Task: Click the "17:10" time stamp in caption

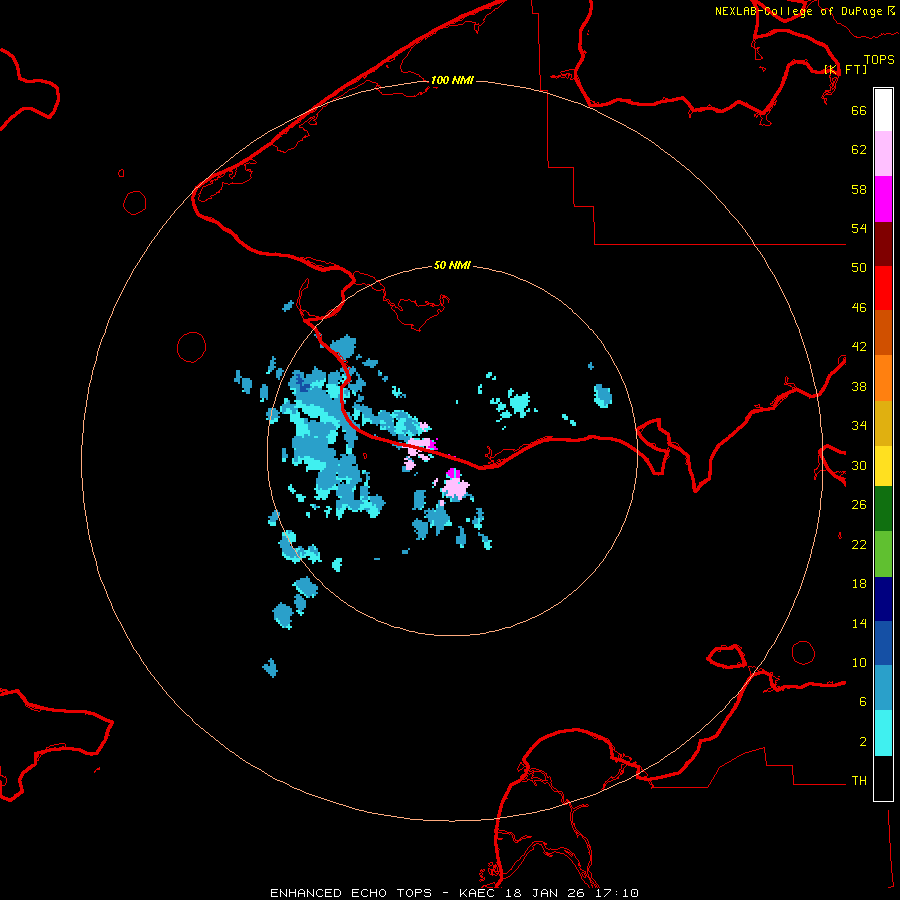Action: click(616, 893)
